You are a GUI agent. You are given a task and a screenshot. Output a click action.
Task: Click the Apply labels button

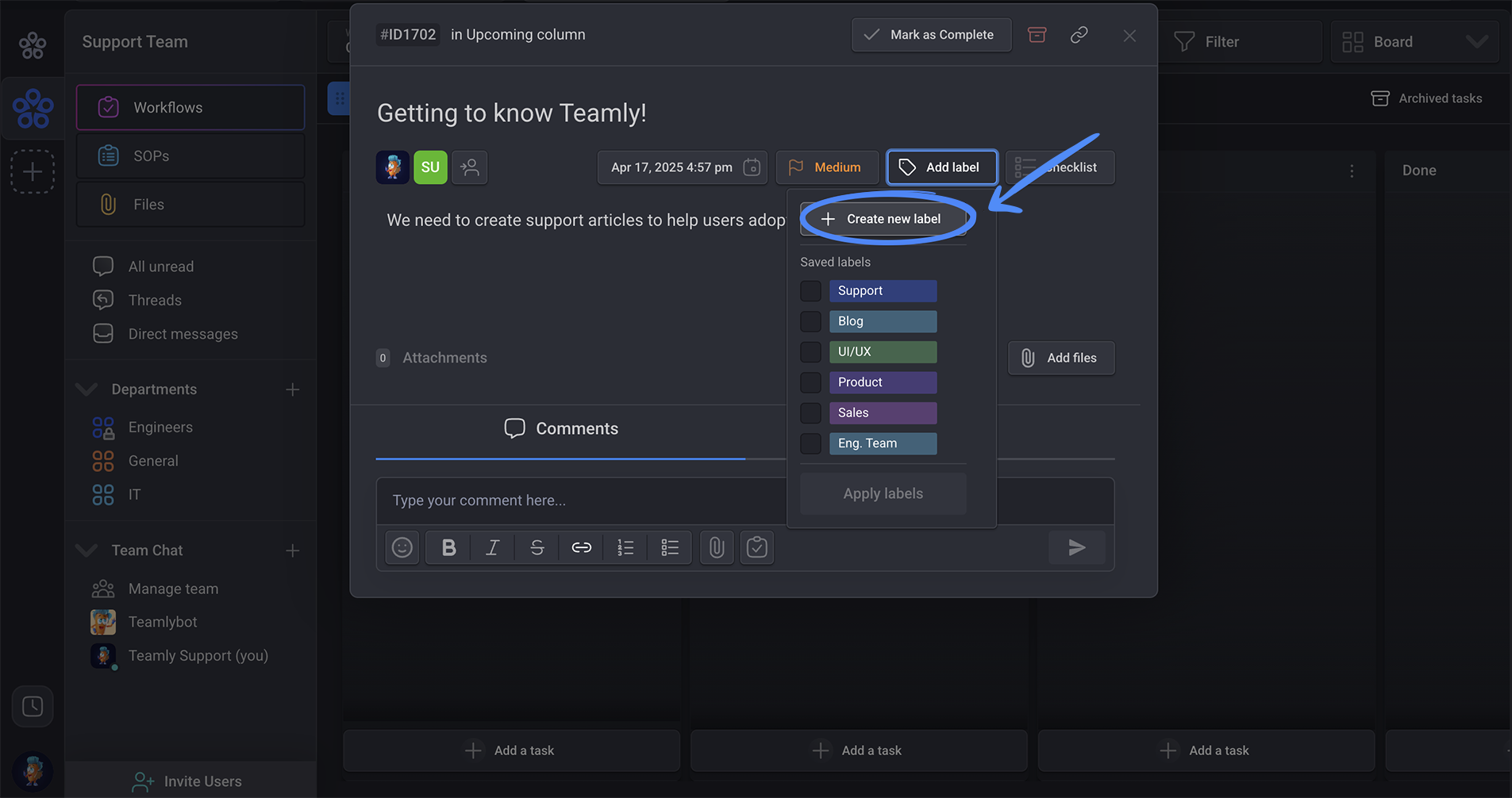pos(883,493)
